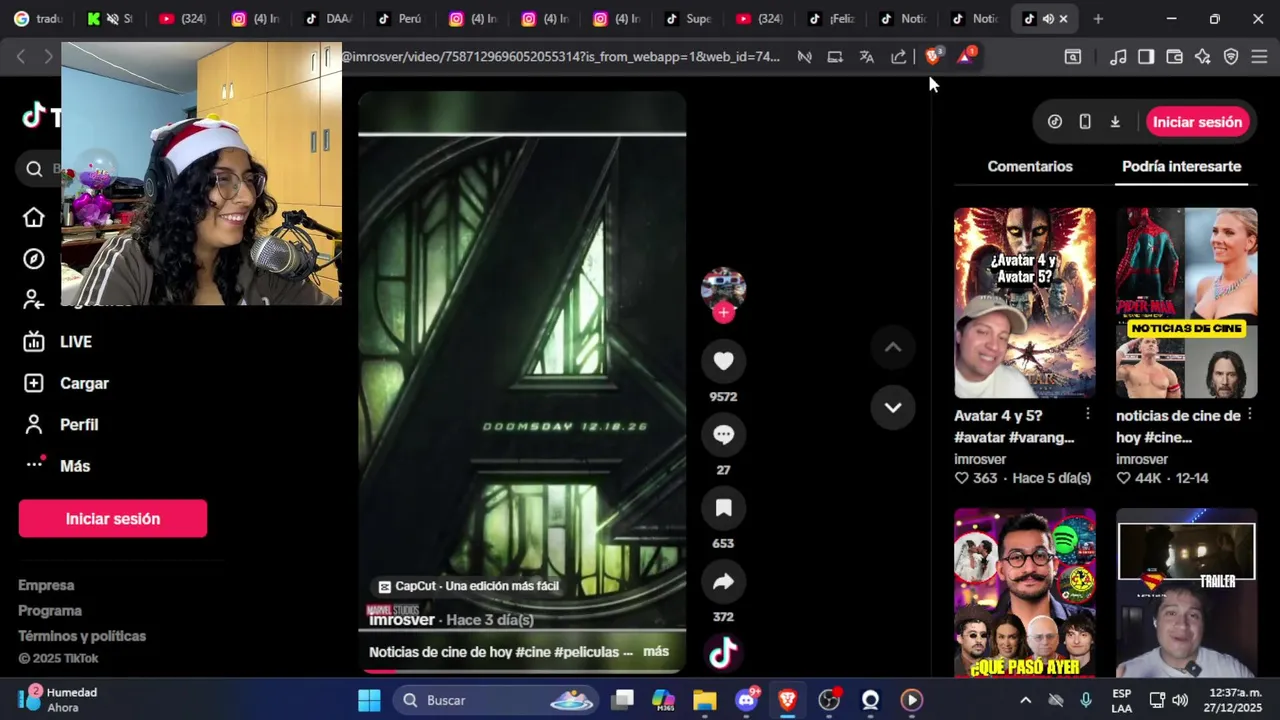Click the browser address bar URL
This screenshot has width=1280, height=720.
tap(561, 57)
